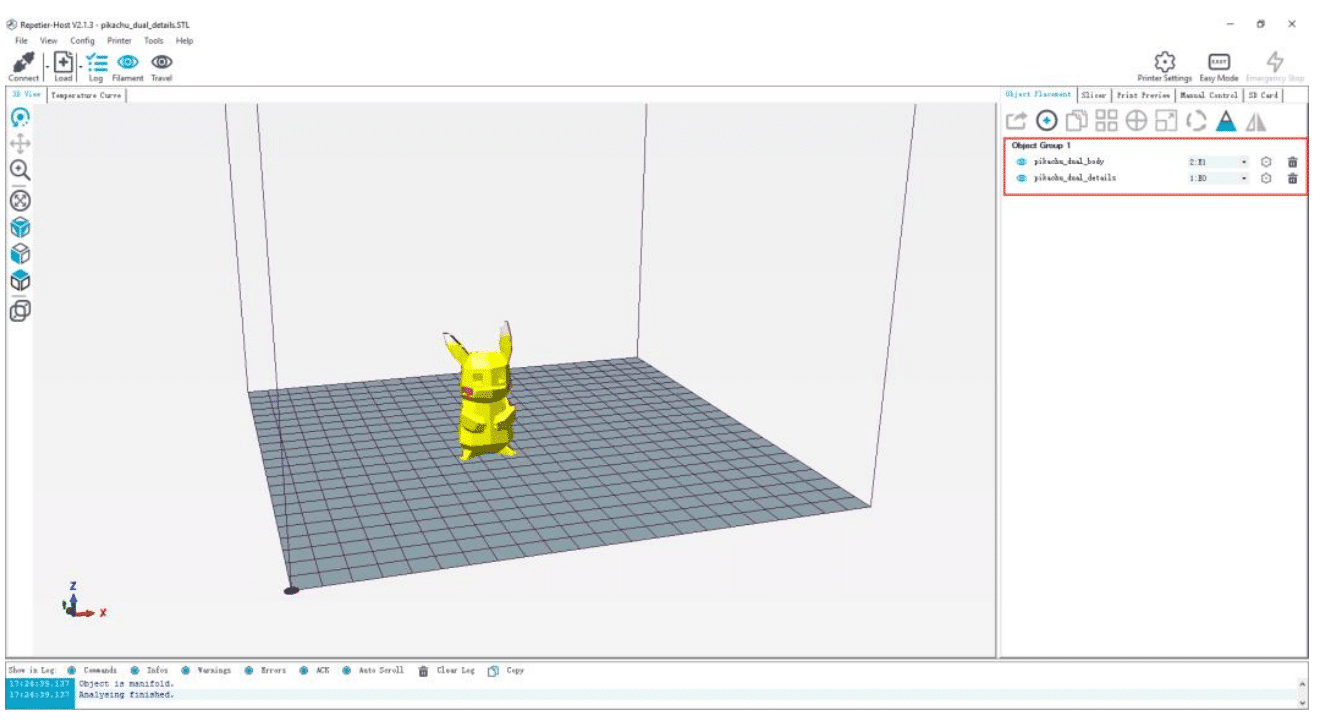
Task: Click the second cube view icon
Action: (19, 254)
